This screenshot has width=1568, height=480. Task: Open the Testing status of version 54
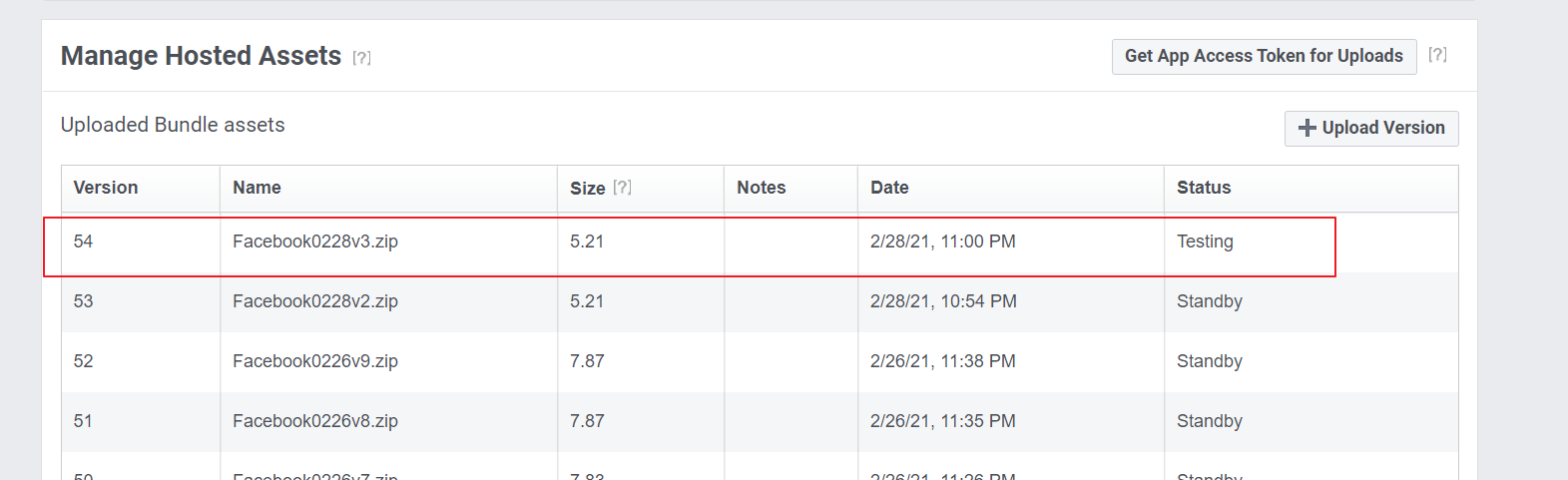tap(1205, 241)
